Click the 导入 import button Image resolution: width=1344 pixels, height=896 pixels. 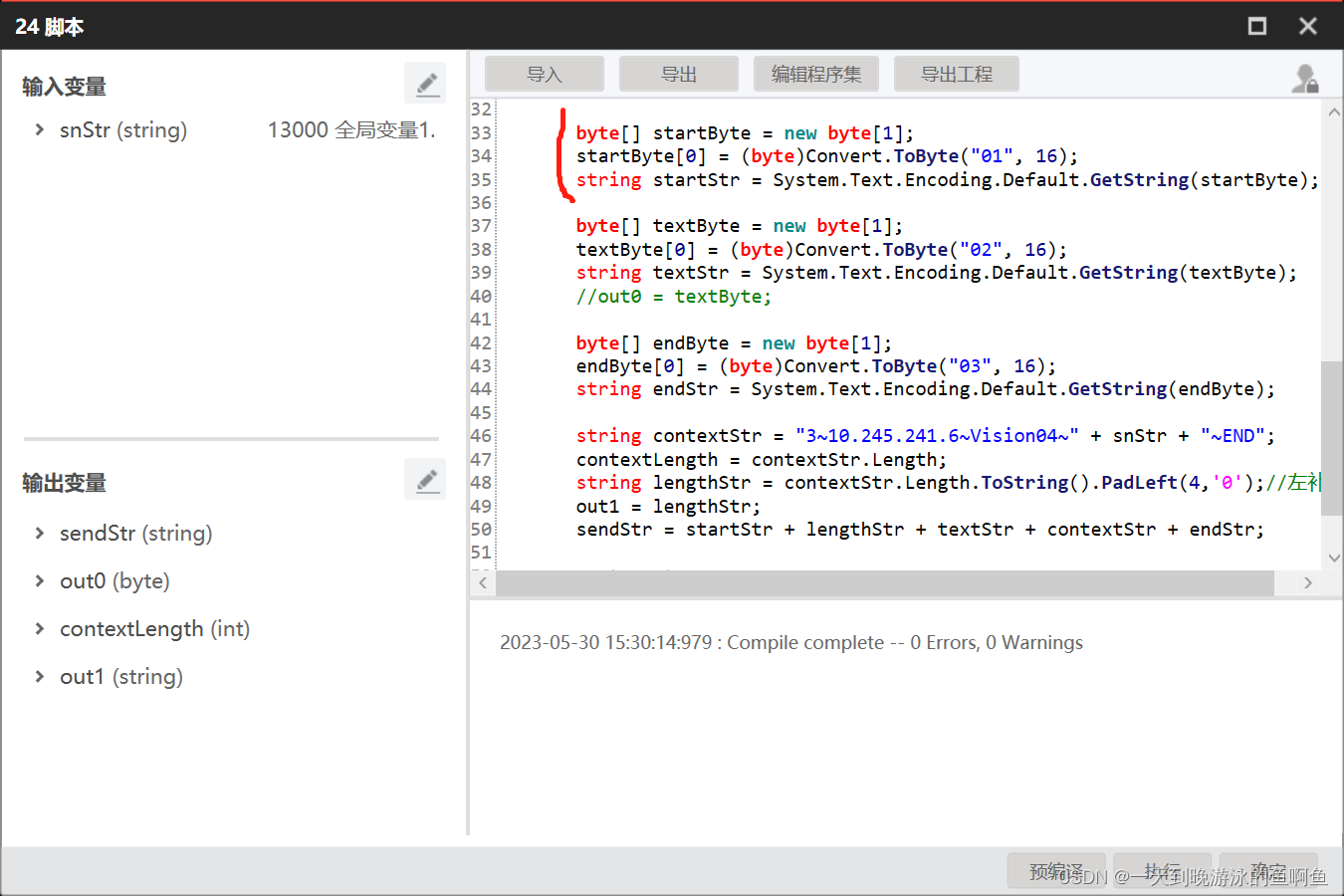click(545, 74)
